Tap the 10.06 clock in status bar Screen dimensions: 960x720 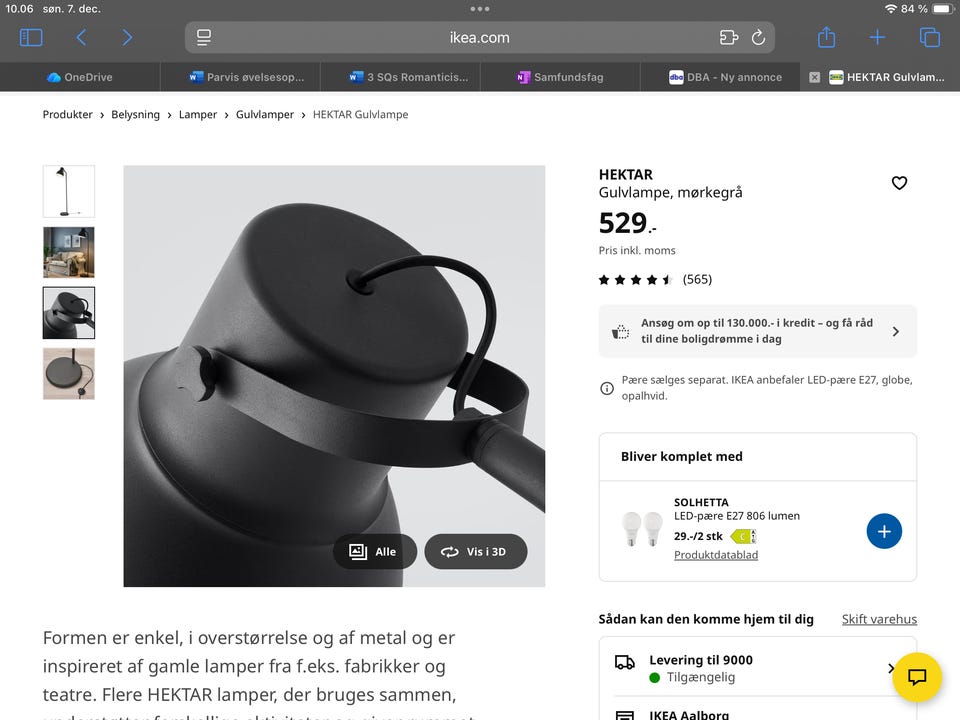pos(19,9)
